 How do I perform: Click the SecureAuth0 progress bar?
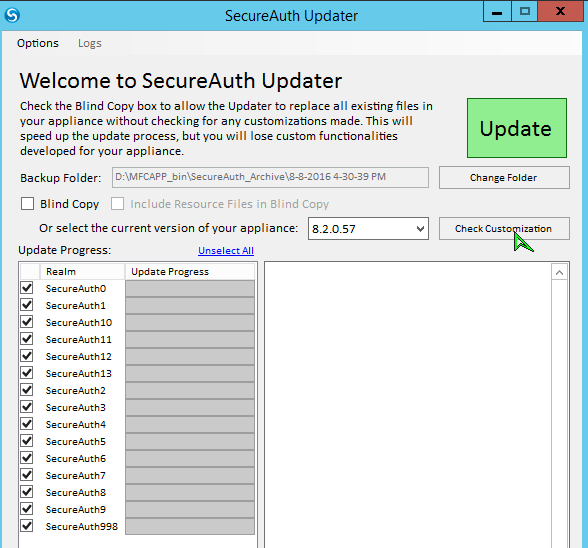click(190, 288)
